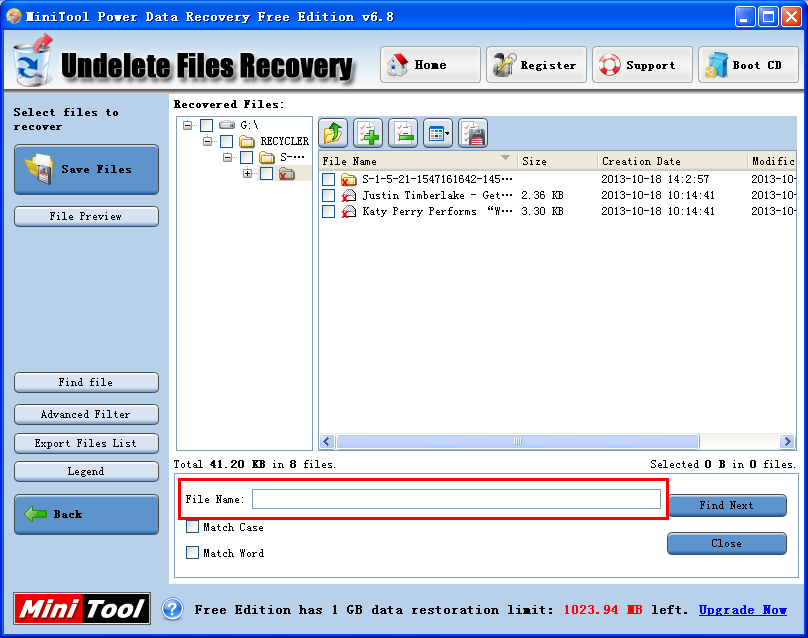Check the RECYCLER folder checkbox

coord(227,141)
